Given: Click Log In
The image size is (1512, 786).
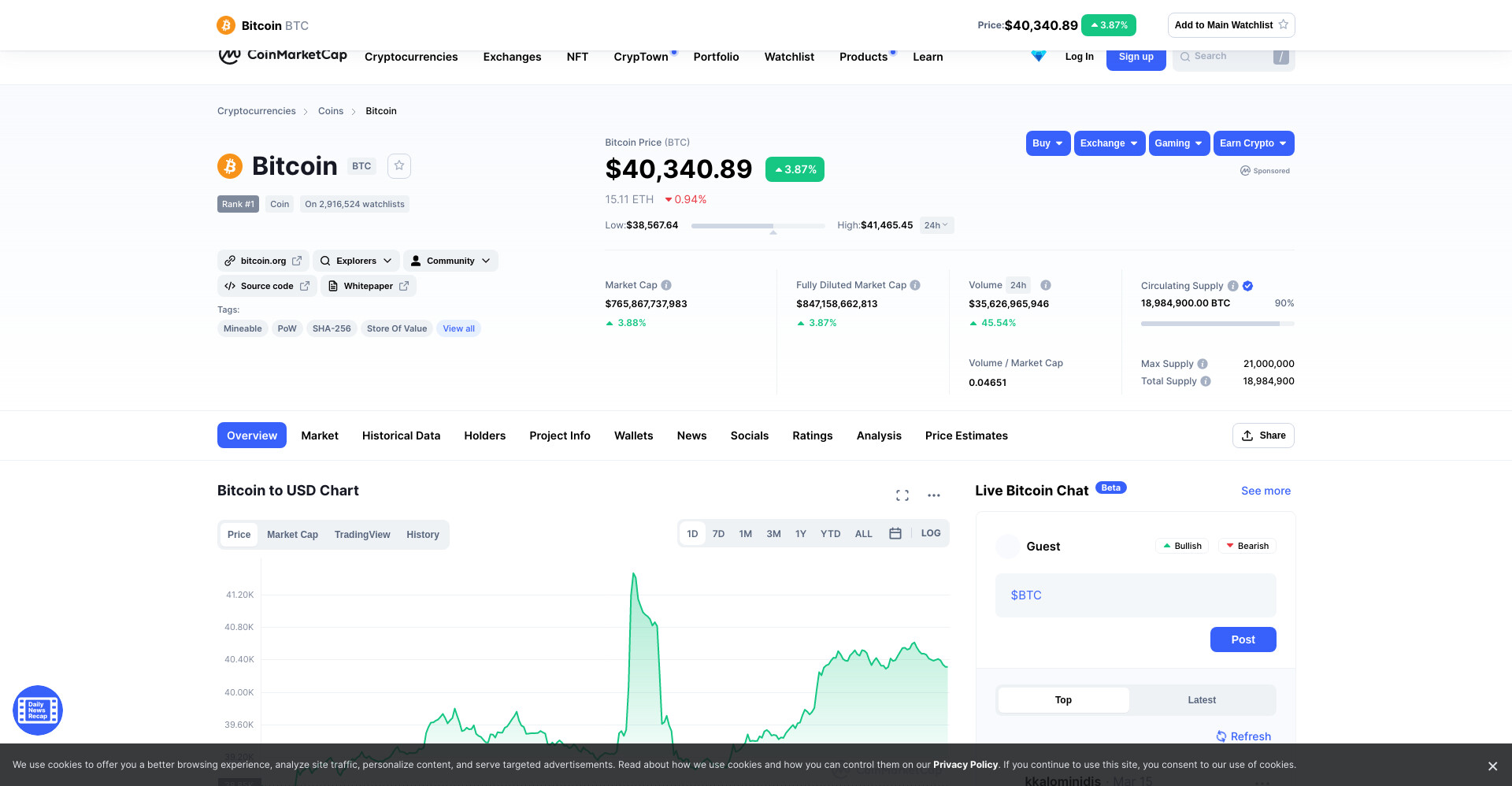Looking at the screenshot, I should [1079, 57].
